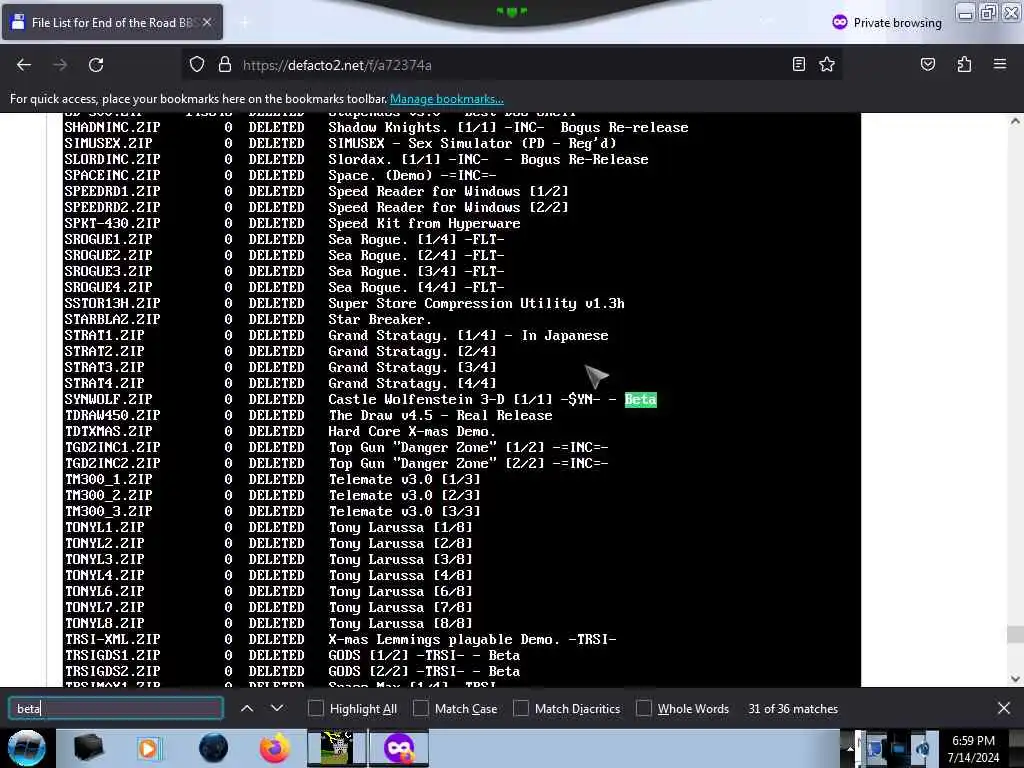Click 'X-mas Lemmings playable Demo' description
Image resolution: width=1024 pixels, height=768 pixels.
click(x=444, y=639)
